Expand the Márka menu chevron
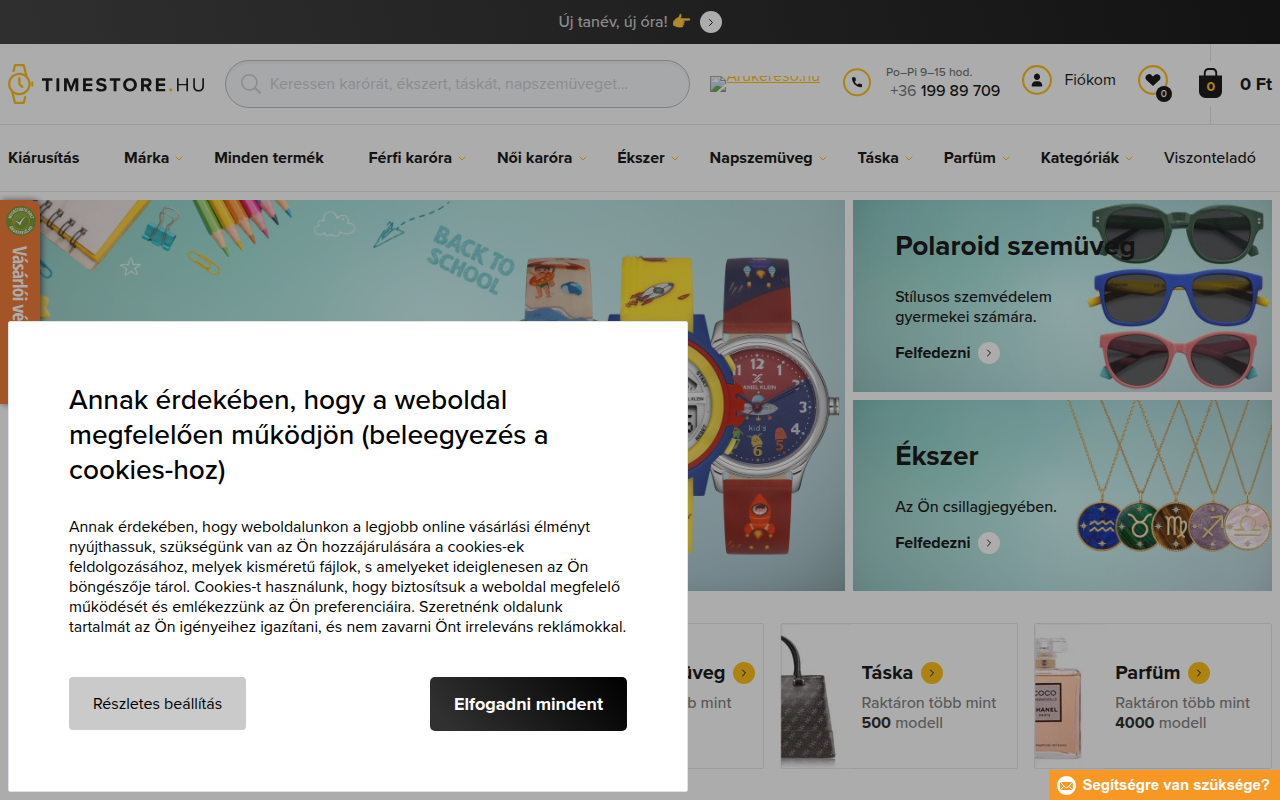The image size is (1280, 800). click(x=179, y=158)
